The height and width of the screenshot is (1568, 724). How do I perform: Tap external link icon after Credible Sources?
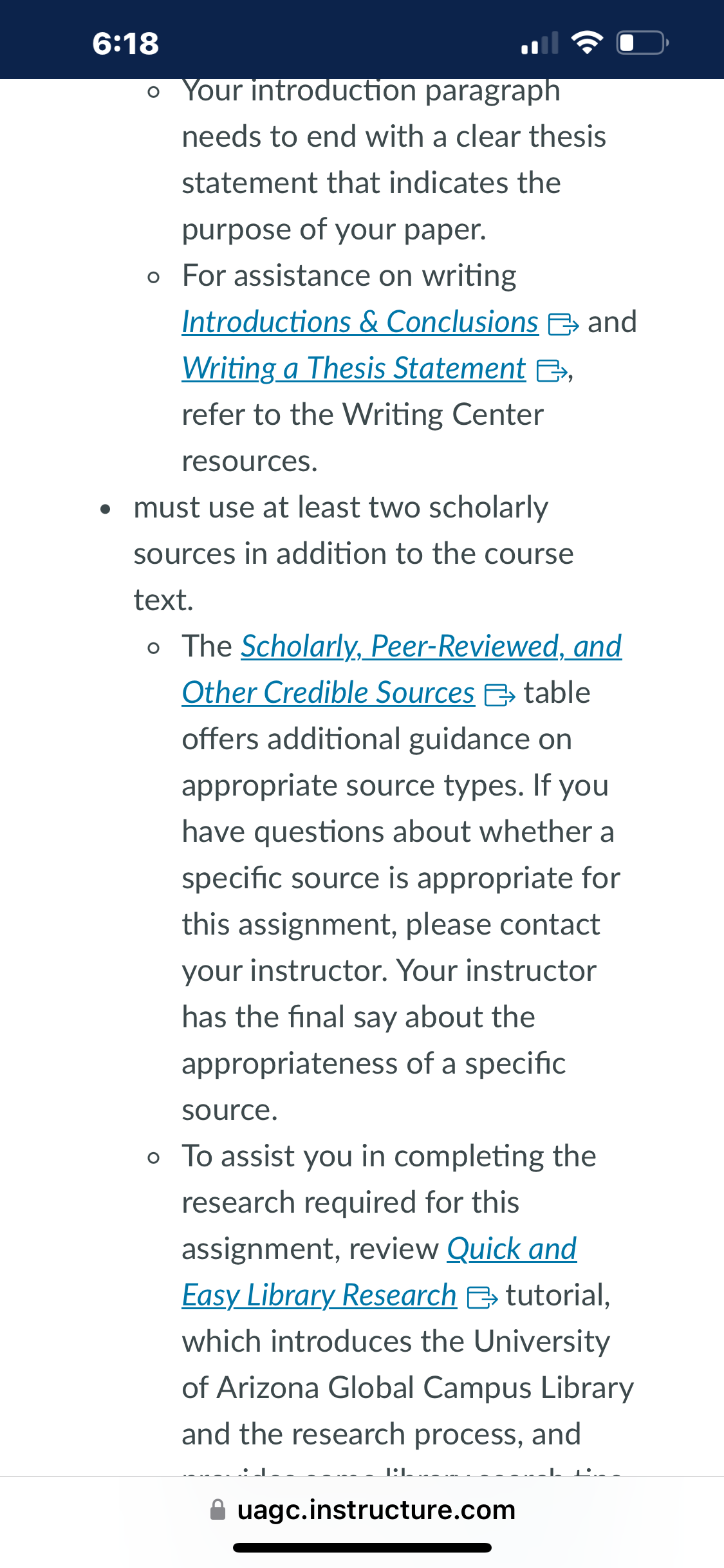pos(499,695)
